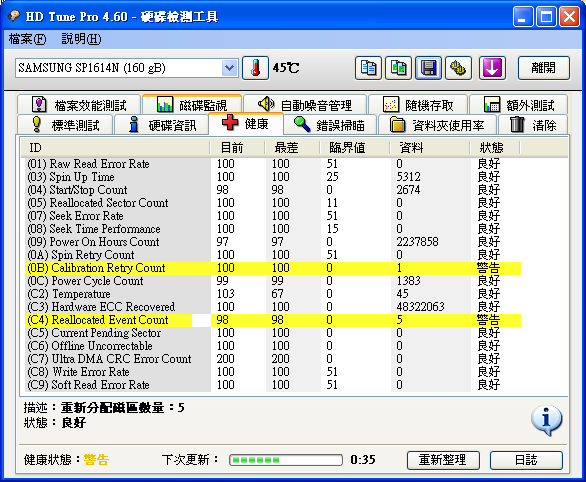Click the floppy disk save icon
The width and height of the screenshot is (586, 482).
[x=428, y=68]
